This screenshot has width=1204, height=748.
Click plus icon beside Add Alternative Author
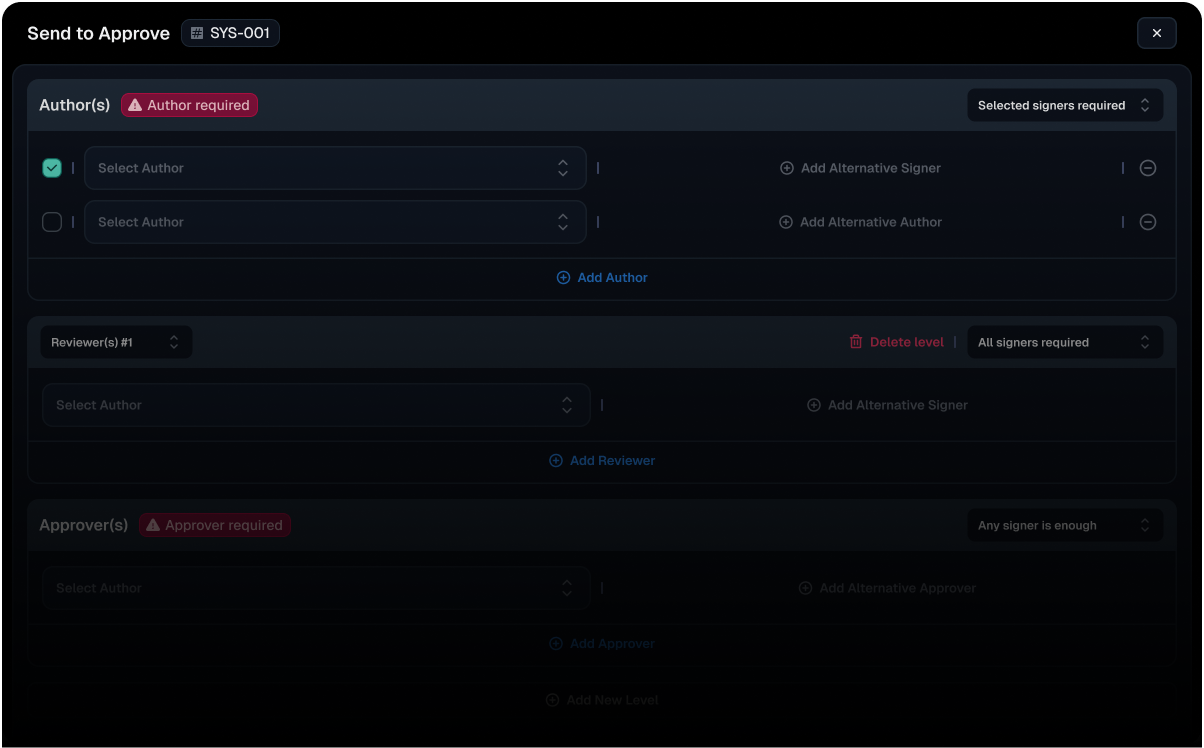(786, 222)
